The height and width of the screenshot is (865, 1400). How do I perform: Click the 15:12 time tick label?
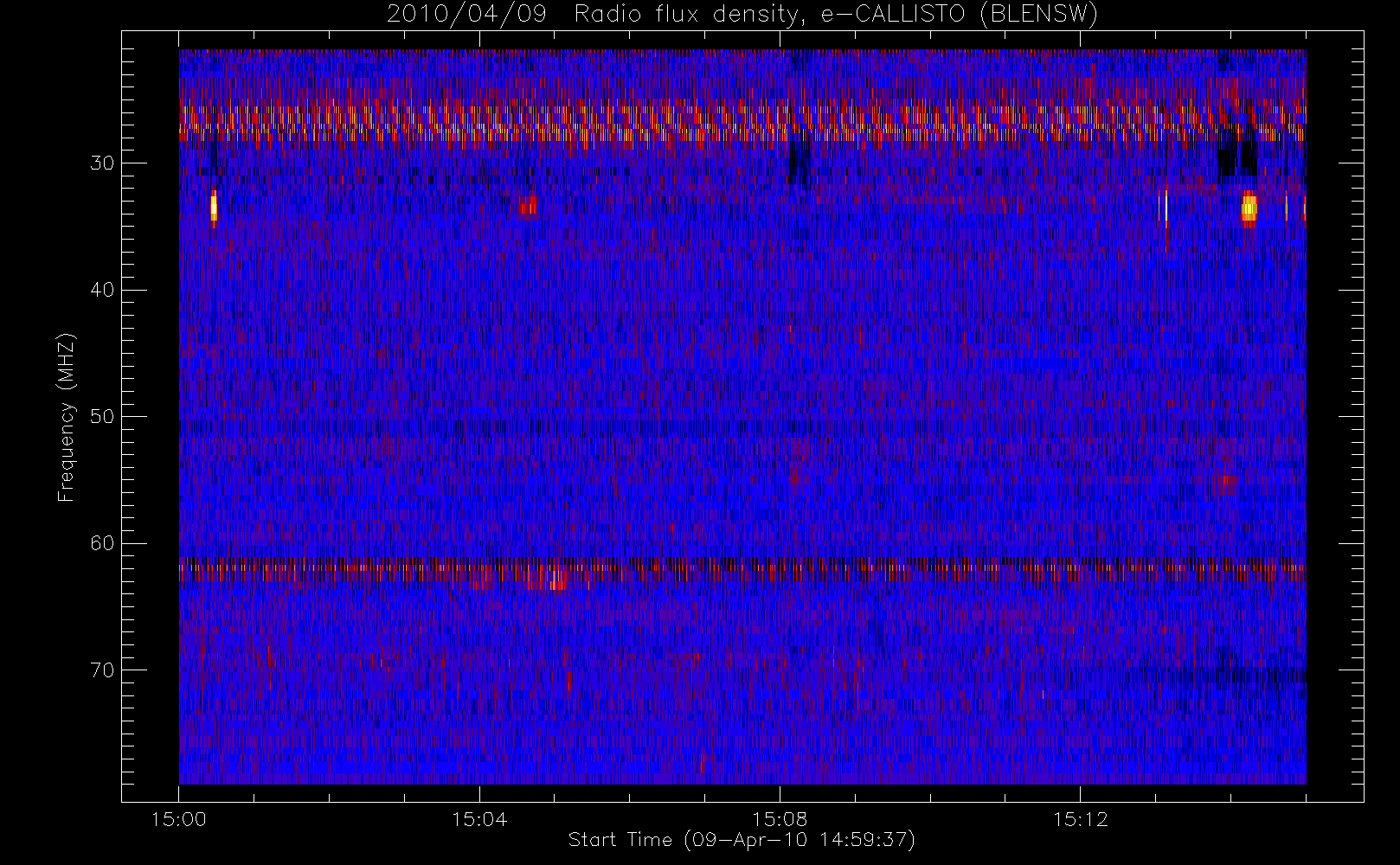1080,819
